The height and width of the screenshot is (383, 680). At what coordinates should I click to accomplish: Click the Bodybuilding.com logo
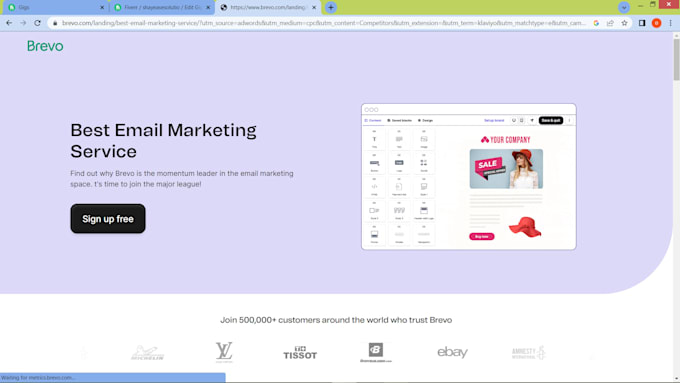[x=376, y=352]
